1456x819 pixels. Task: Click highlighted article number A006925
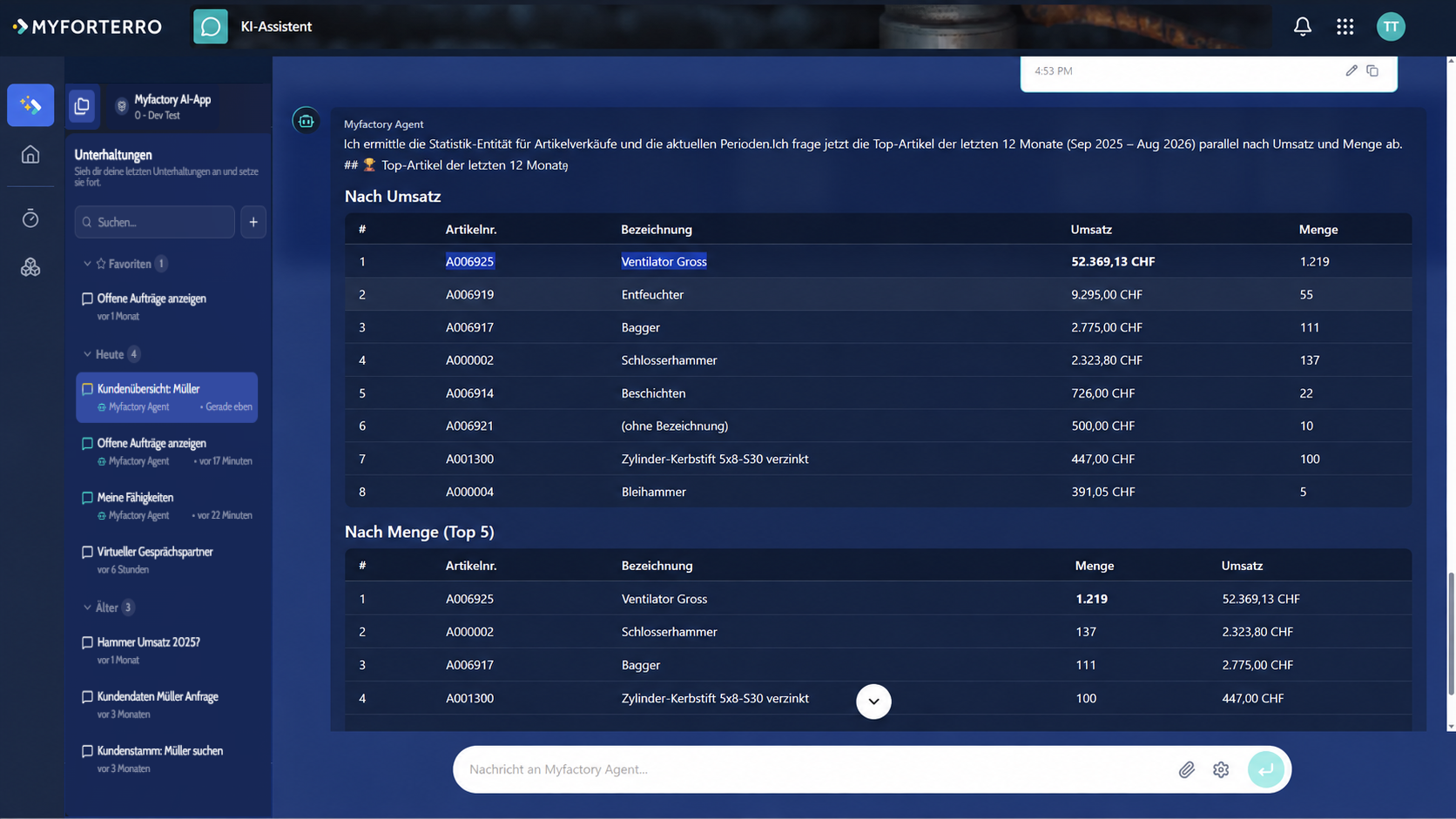pos(469,261)
